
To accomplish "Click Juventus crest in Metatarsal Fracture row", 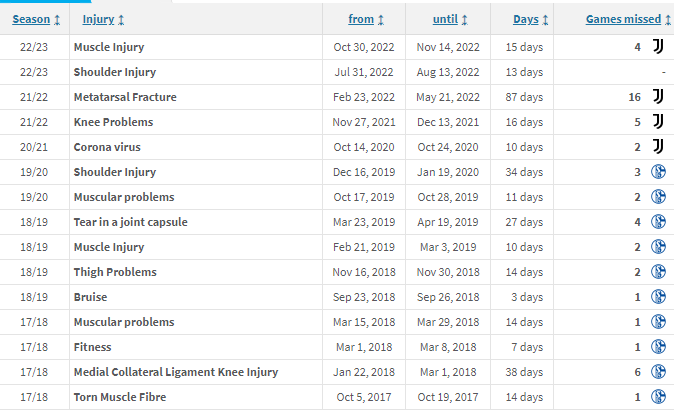I will click(658, 97).
